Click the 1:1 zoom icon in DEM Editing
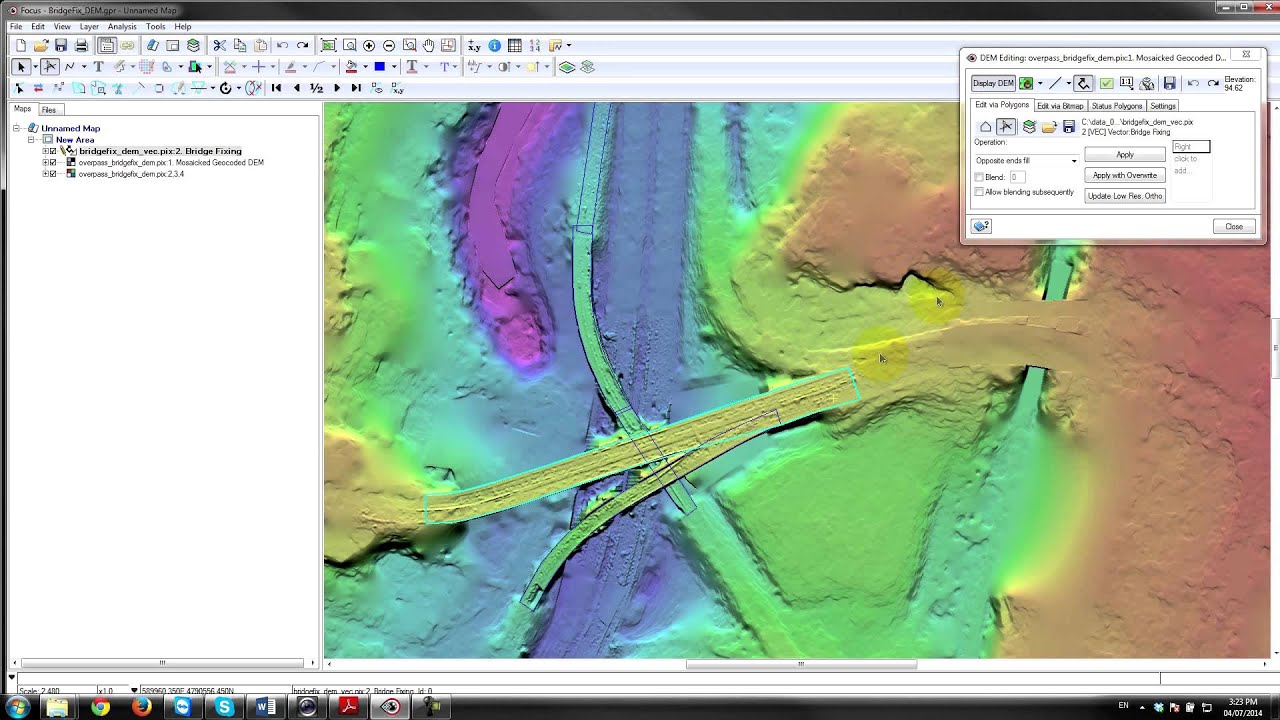Screen dimensions: 1280x720 point(1127,83)
